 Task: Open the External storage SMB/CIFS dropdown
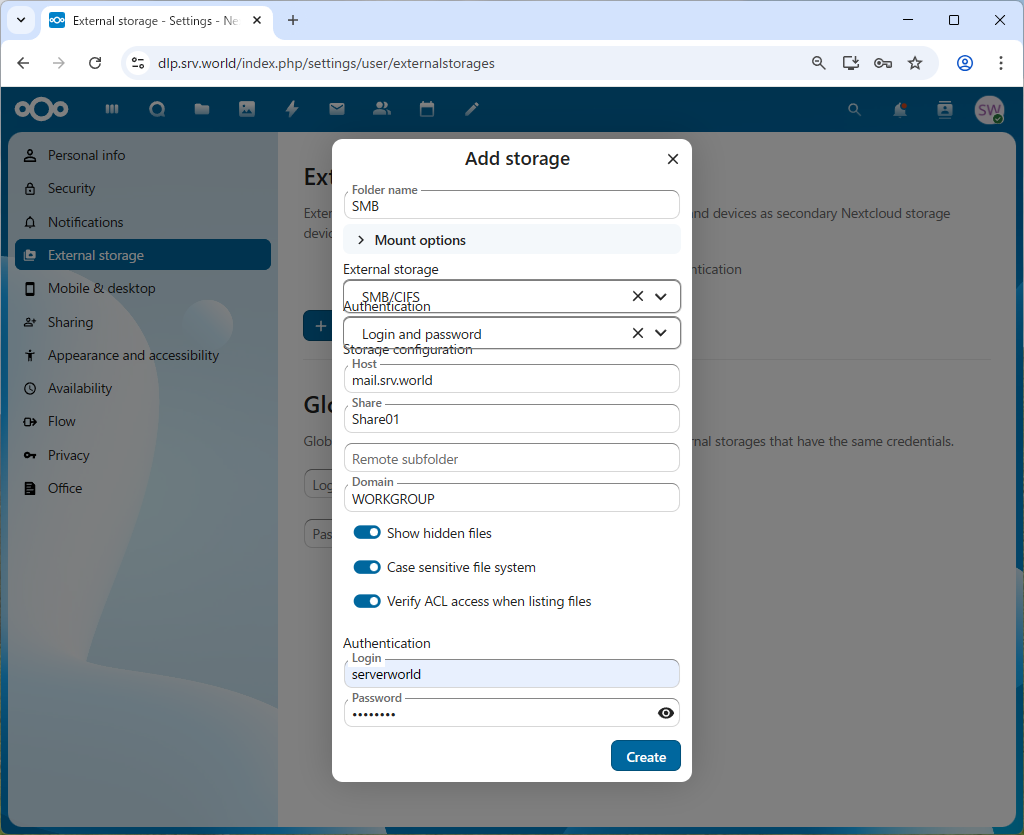click(661, 296)
